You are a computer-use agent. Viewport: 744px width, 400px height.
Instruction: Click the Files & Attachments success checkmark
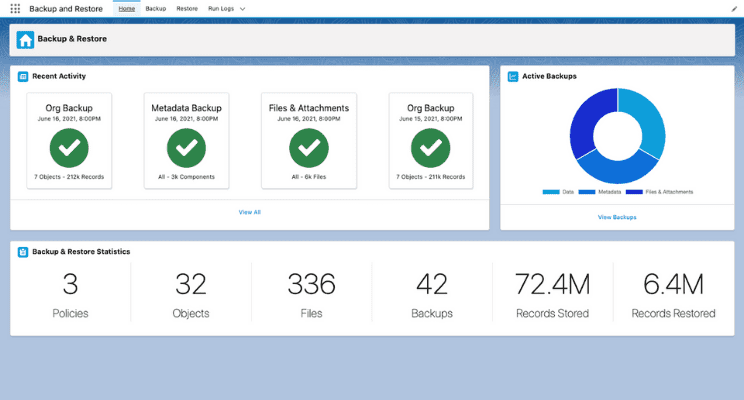point(309,148)
